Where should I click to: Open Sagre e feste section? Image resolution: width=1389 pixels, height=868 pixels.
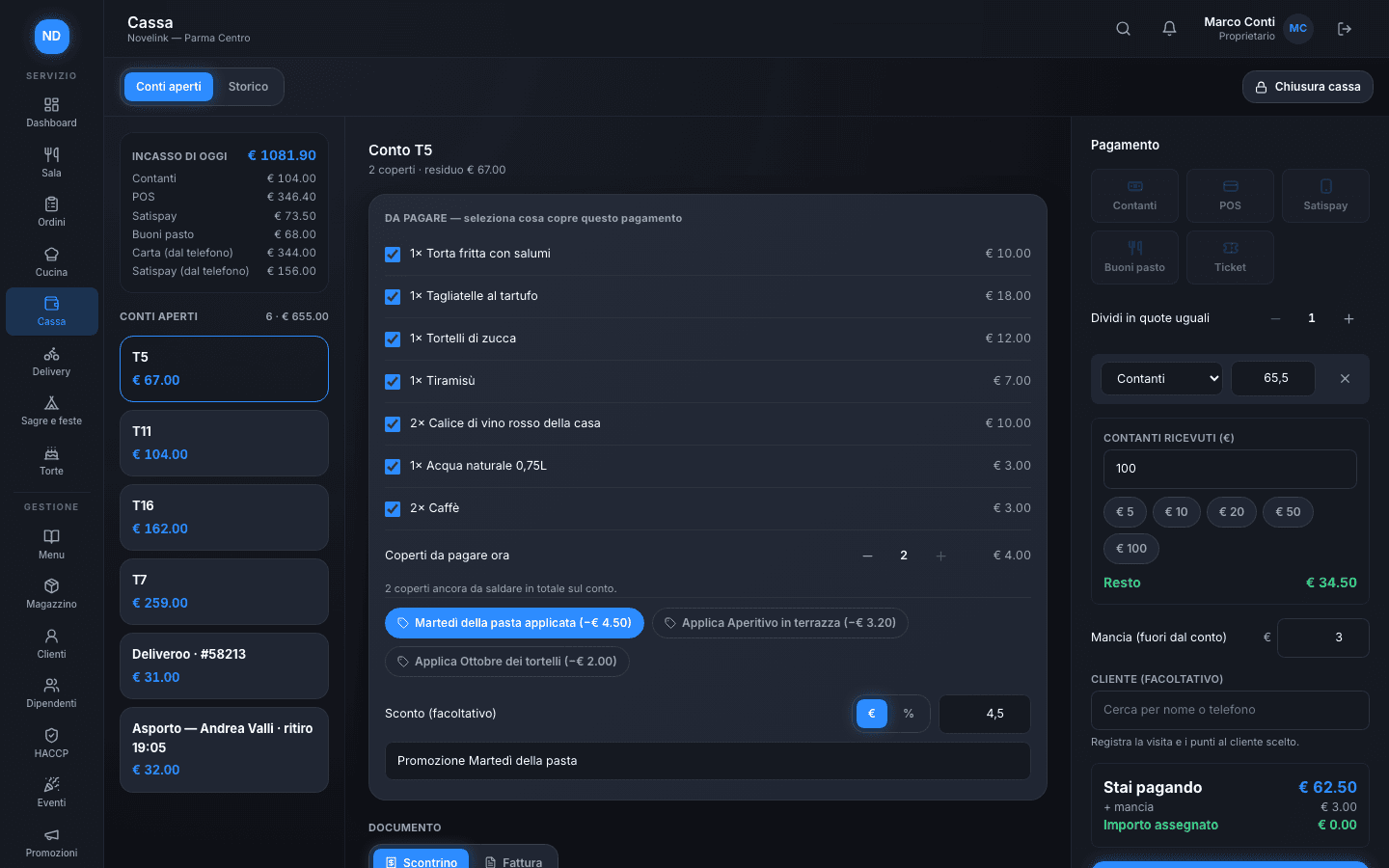(52, 410)
